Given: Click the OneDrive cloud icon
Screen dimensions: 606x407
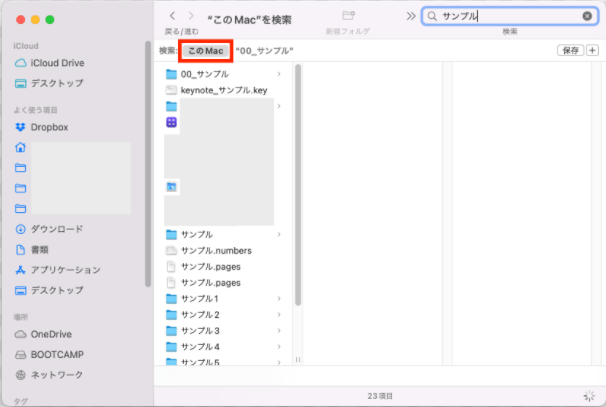Looking at the screenshot, I should point(20,334).
